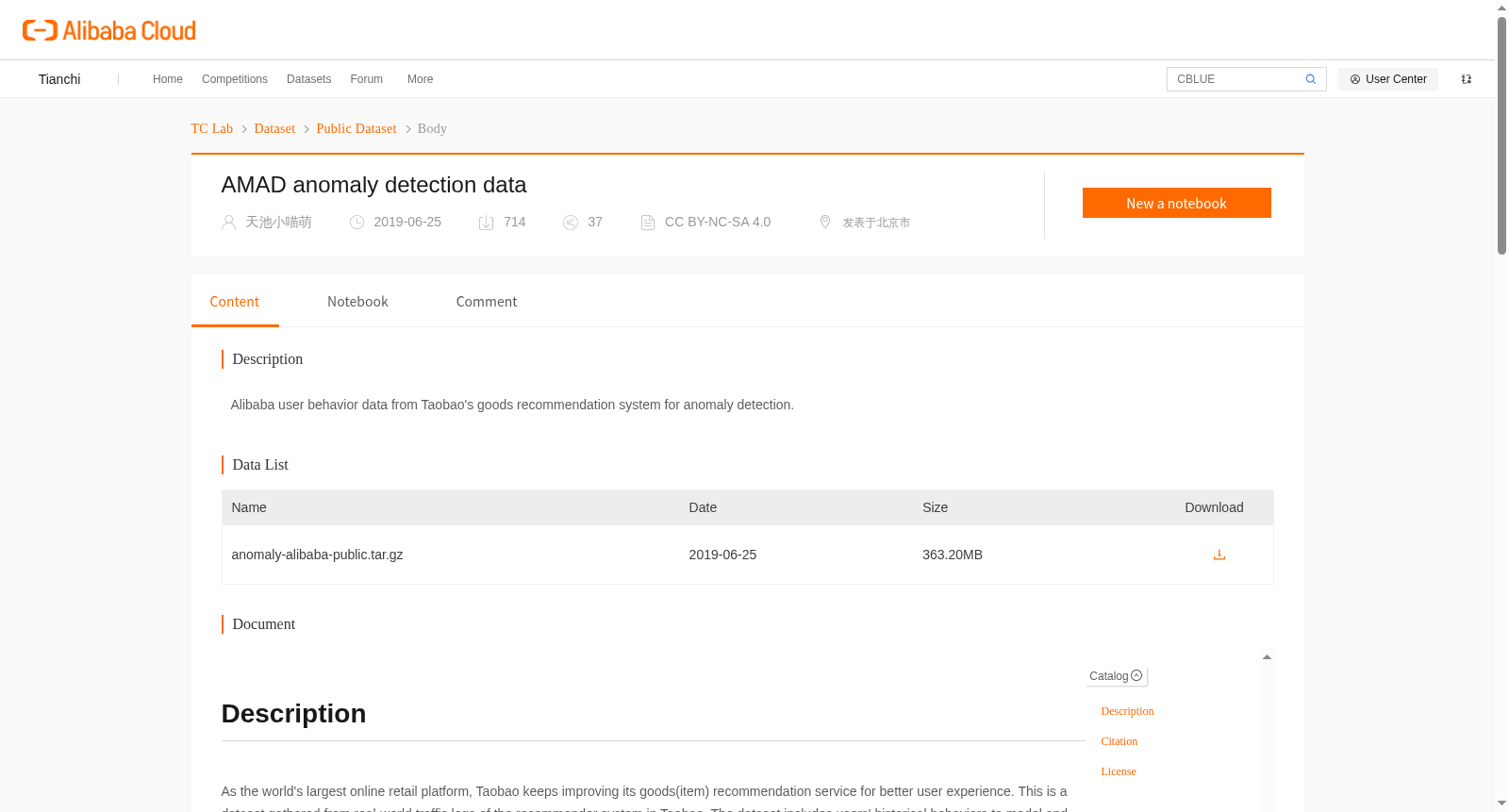Open the Datasets menu item
The width and height of the screenshot is (1509, 812).
309,79
